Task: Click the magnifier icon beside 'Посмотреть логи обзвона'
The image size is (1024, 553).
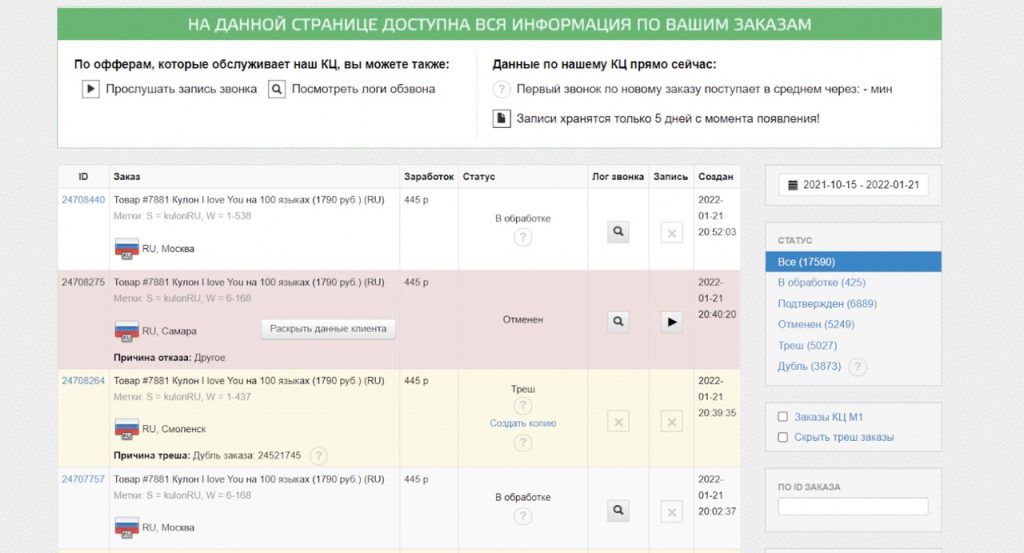Action: click(277, 89)
